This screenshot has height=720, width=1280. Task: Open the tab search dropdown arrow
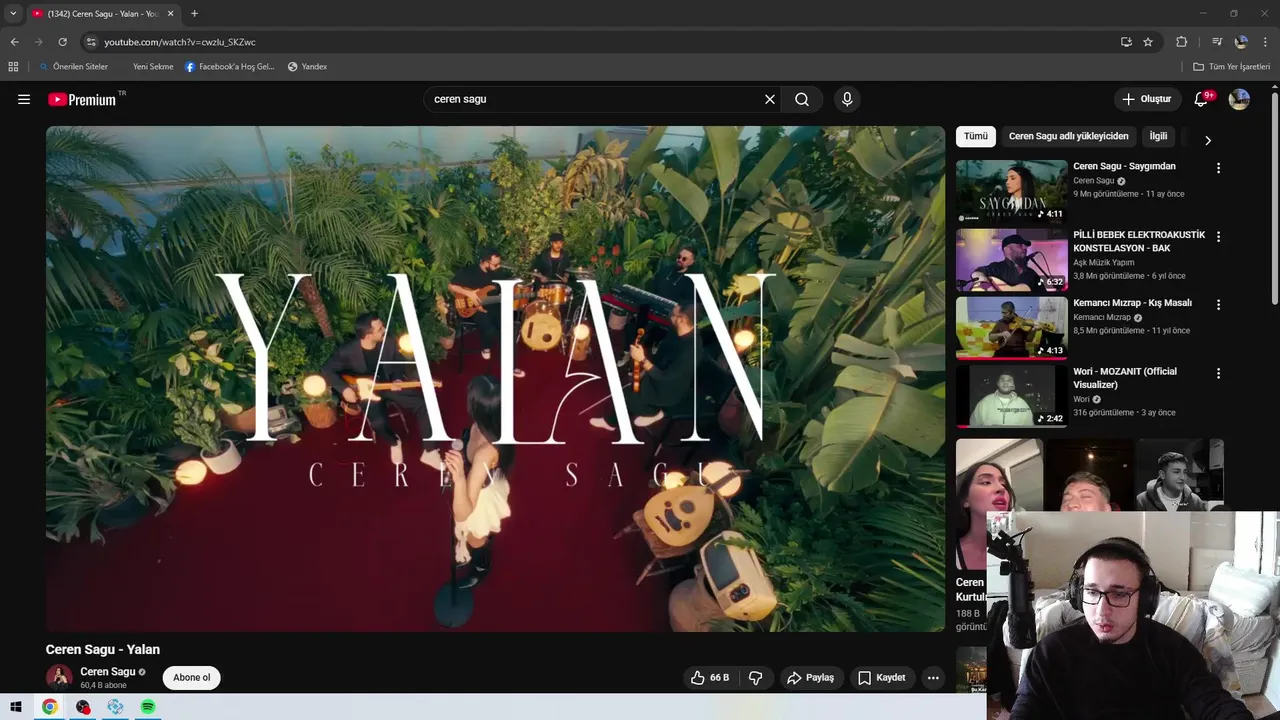(x=13, y=14)
